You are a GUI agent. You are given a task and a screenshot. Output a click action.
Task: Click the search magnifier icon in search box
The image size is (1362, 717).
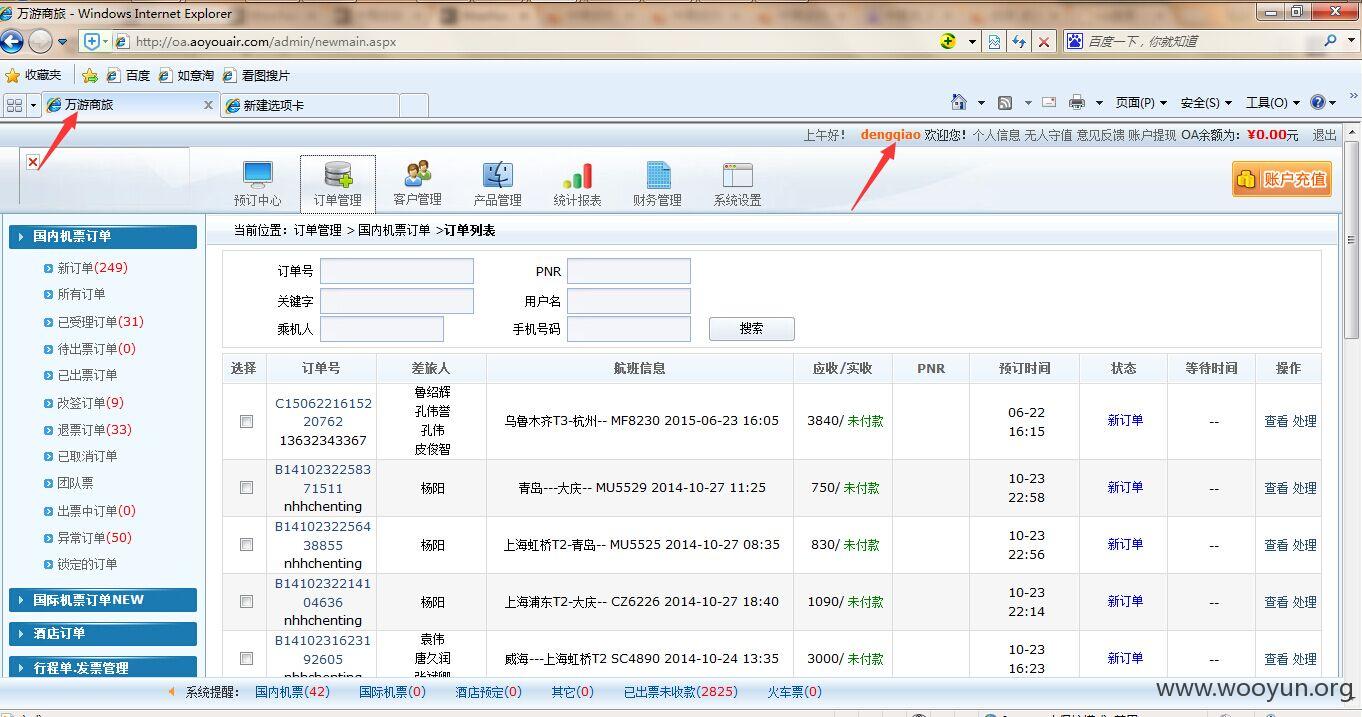1330,41
